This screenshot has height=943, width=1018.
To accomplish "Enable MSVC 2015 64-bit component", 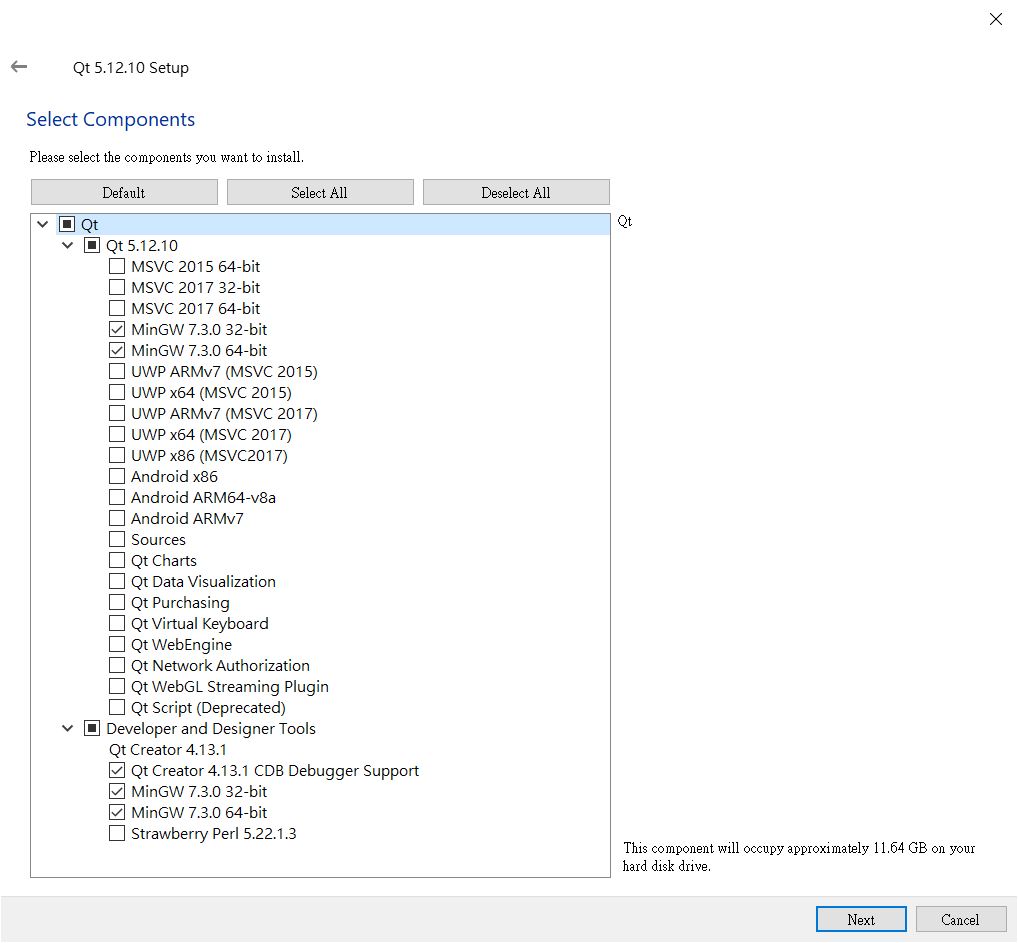I will point(117,266).
